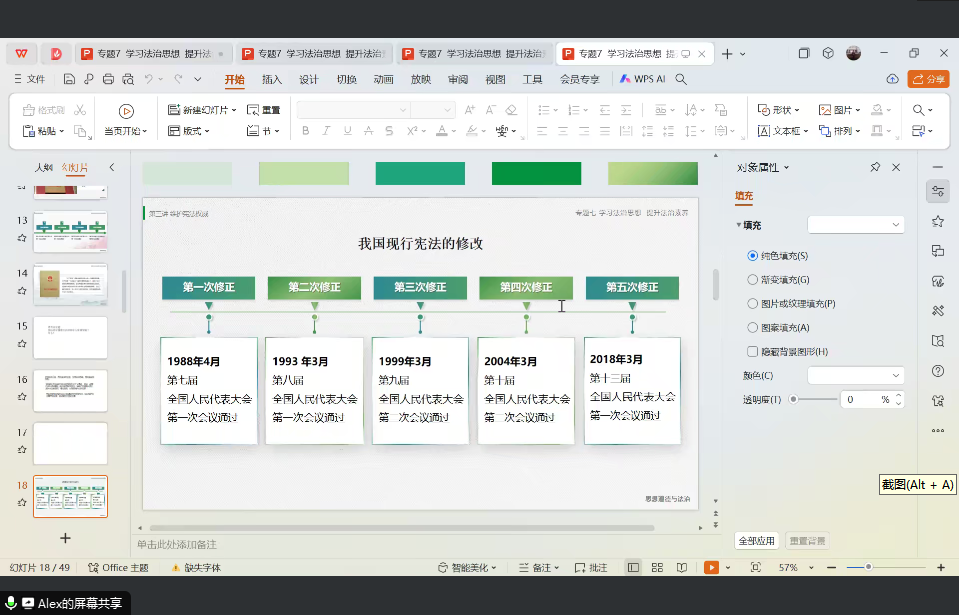Click the WPS AI icon
Screen dimensions: 959x615
642,79
